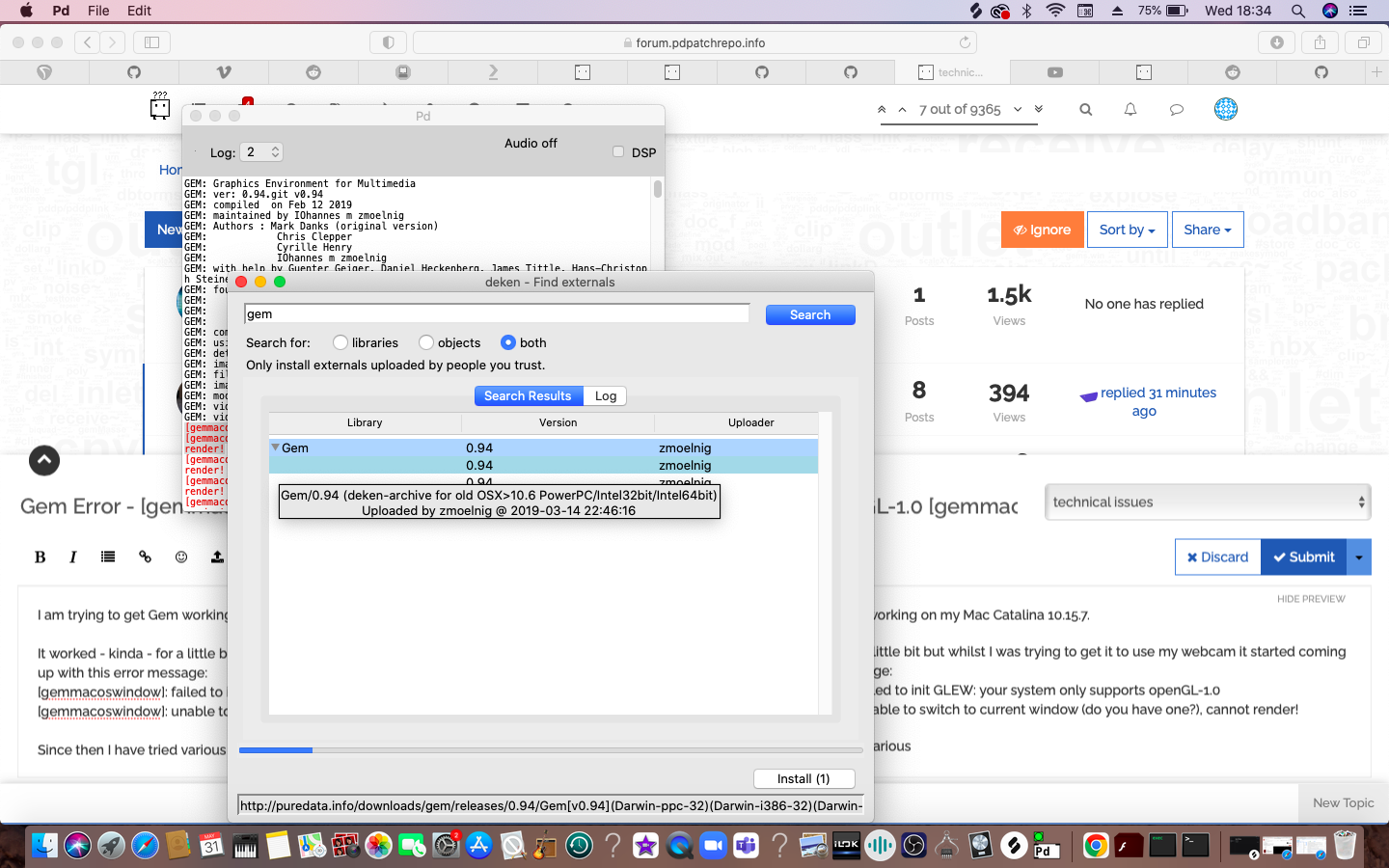
Task: Click the Search button in deken
Action: (810, 314)
